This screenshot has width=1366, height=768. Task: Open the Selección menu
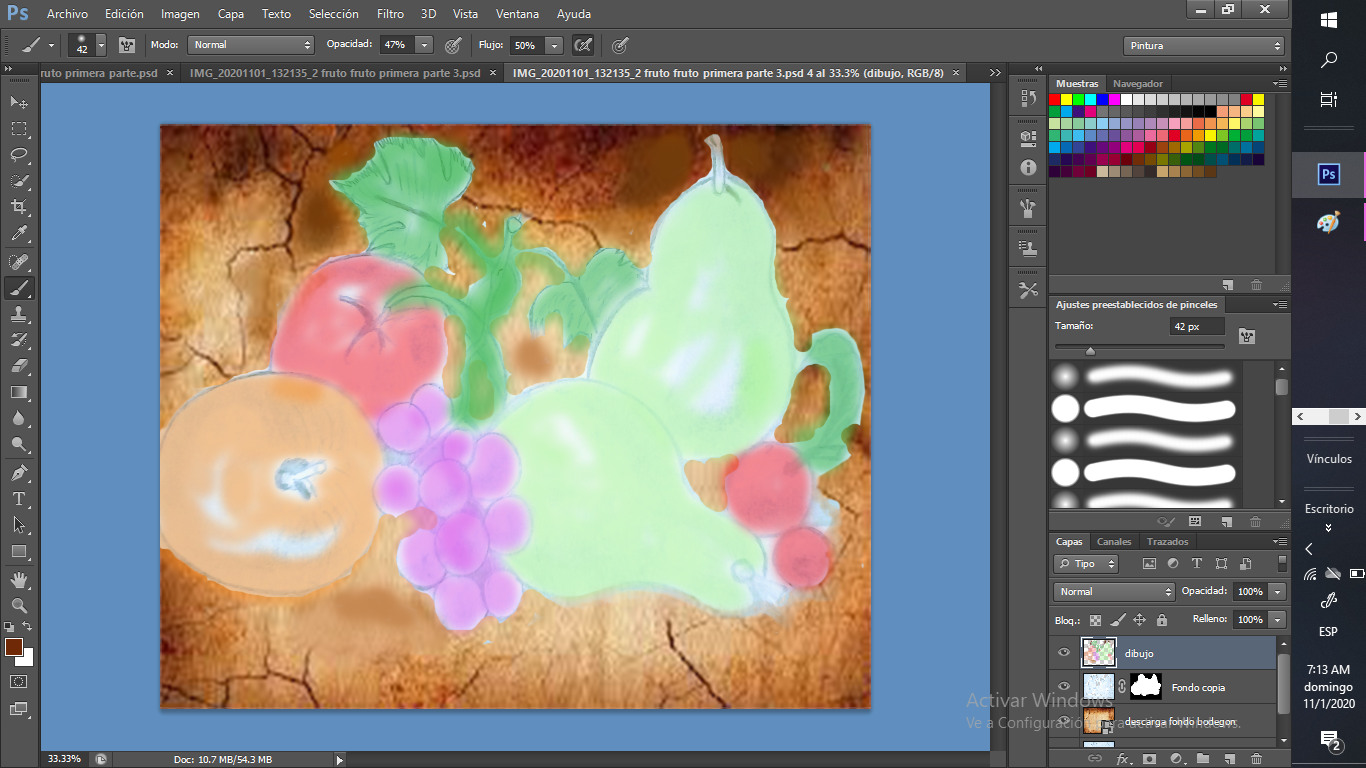coord(334,14)
